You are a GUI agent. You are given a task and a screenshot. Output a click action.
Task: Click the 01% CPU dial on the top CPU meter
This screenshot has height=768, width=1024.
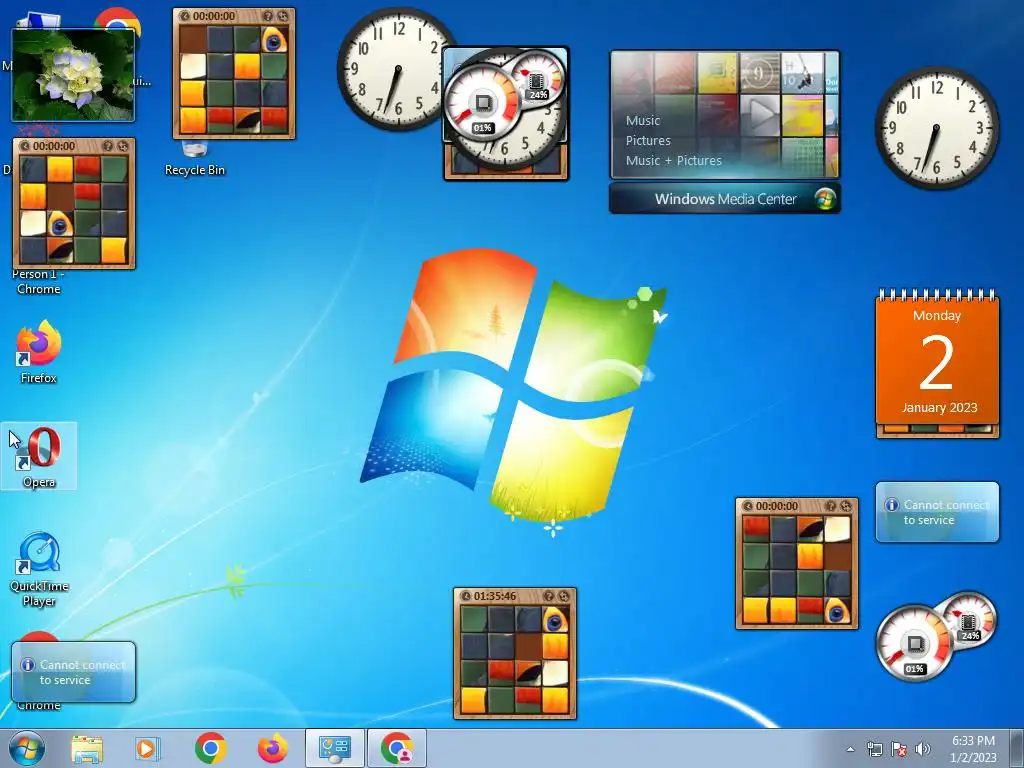tap(482, 103)
